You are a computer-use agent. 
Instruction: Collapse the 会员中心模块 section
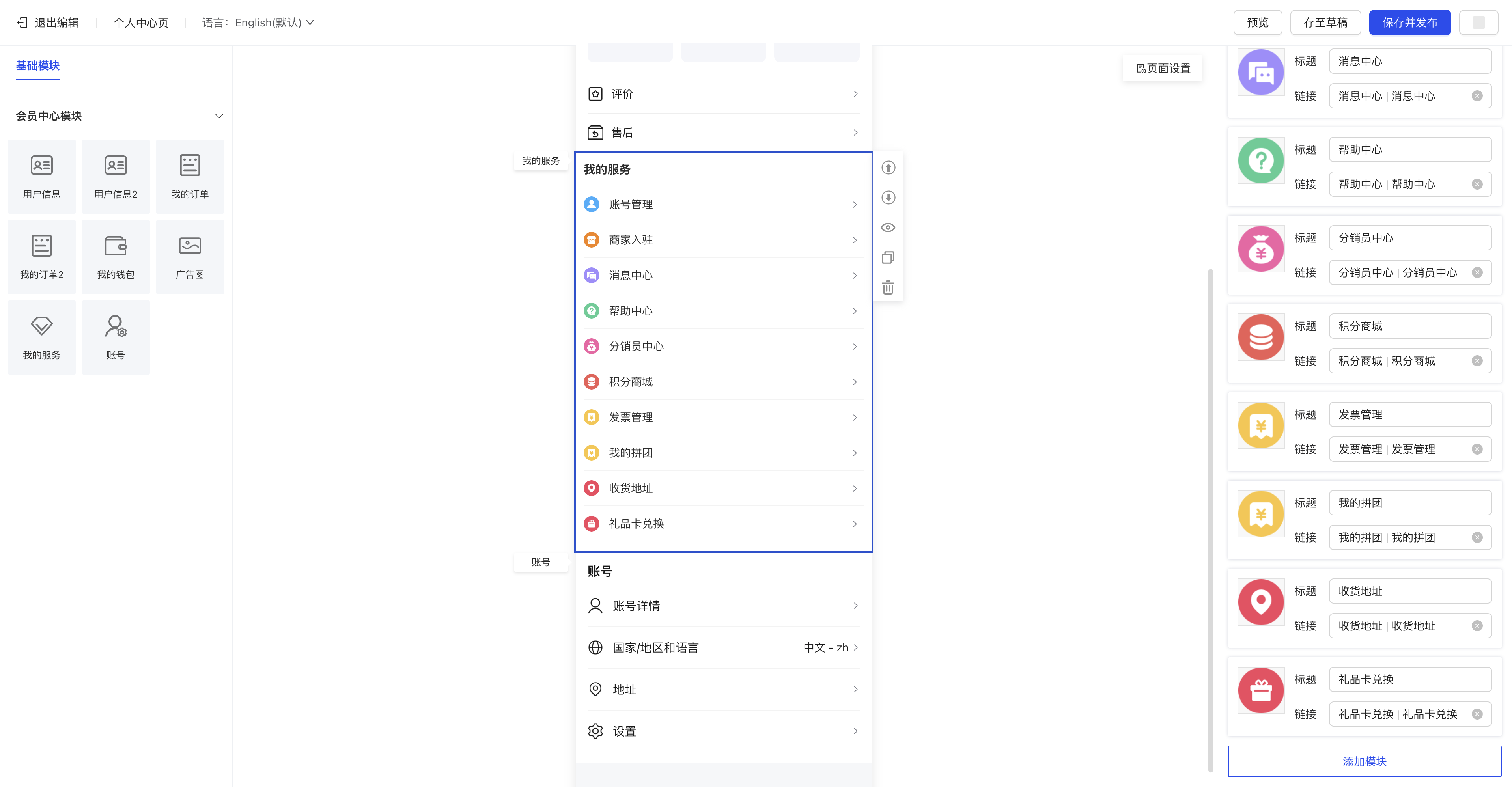pos(219,116)
